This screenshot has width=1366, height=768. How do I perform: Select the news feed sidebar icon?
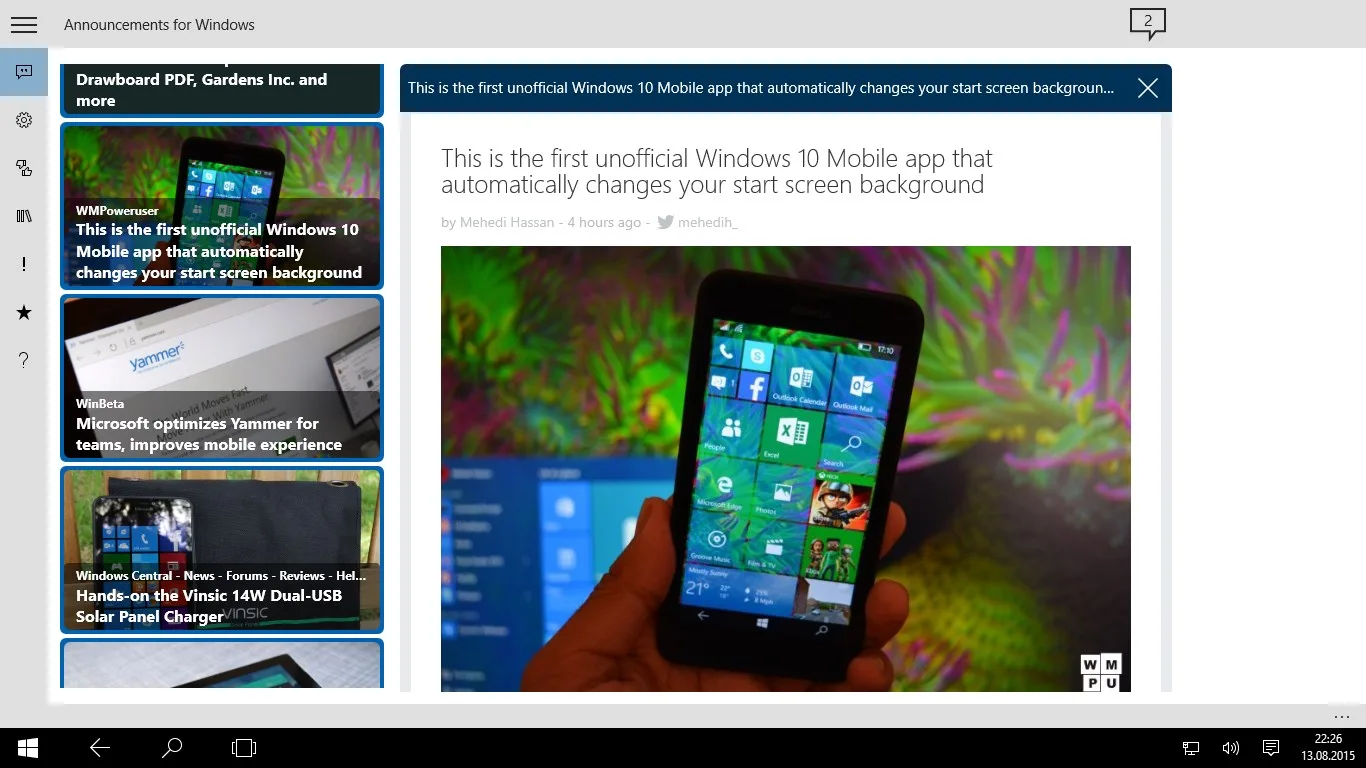click(x=24, y=72)
